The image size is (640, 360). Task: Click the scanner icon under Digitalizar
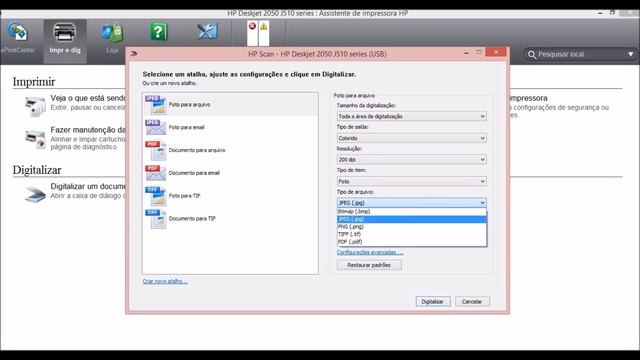click(35, 194)
